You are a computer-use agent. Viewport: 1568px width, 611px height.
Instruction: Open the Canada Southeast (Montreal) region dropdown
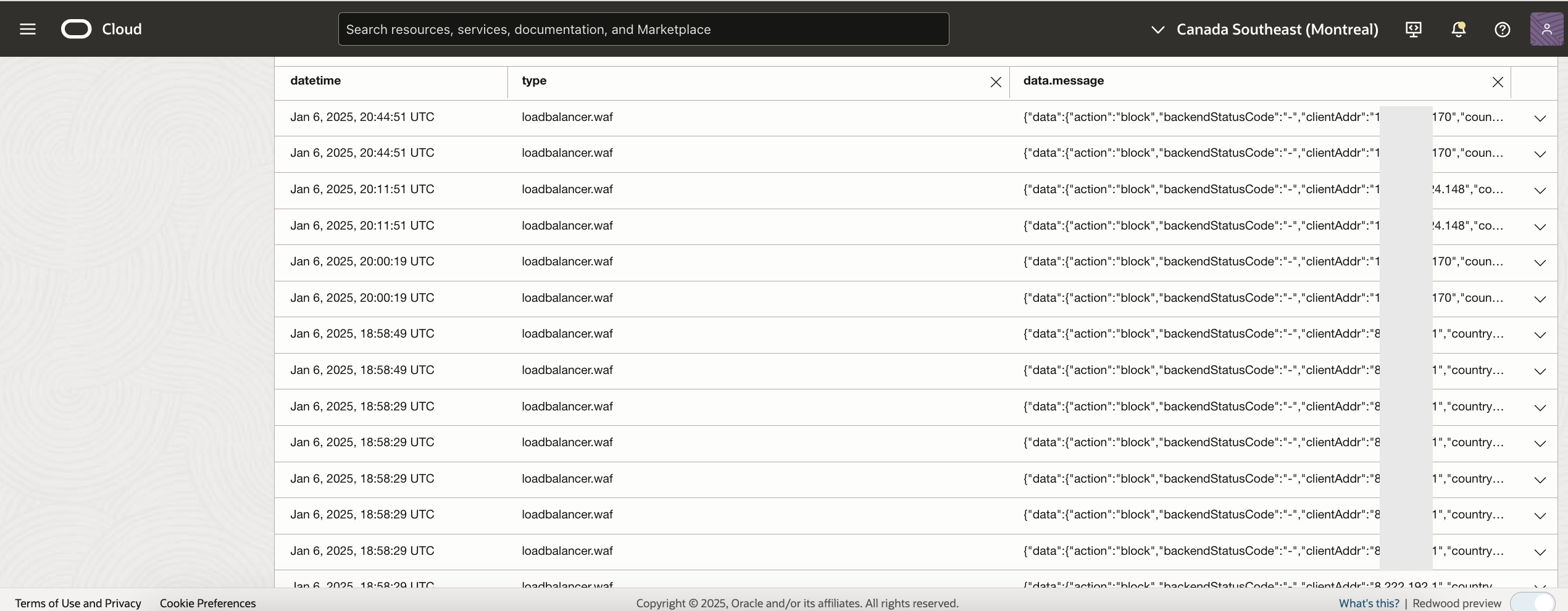(1277, 29)
